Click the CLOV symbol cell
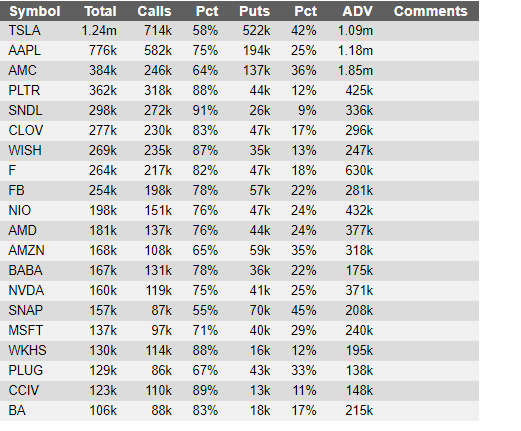This screenshot has width=521, height=431. [26, 131]
